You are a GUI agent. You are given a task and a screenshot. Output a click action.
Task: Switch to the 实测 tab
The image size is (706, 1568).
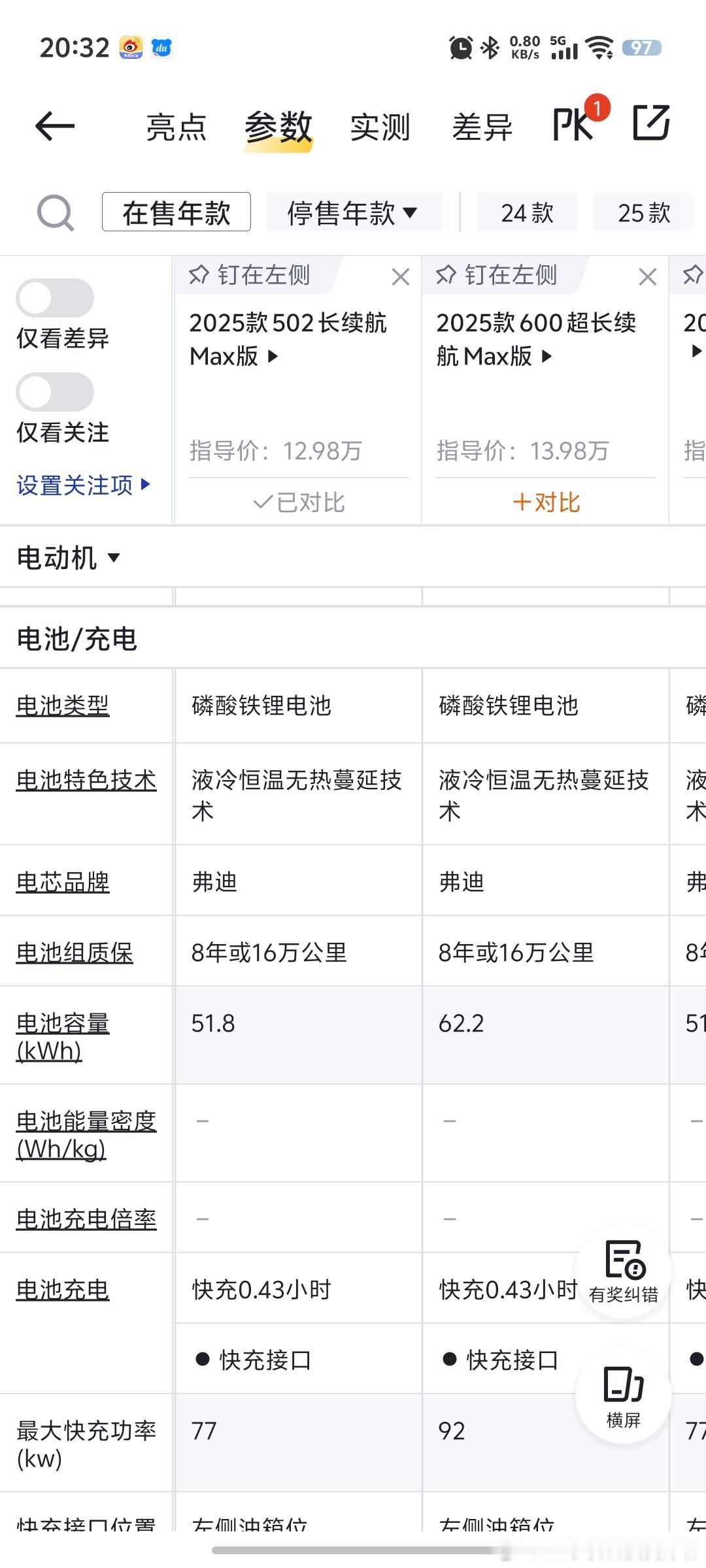pos(380,127)
